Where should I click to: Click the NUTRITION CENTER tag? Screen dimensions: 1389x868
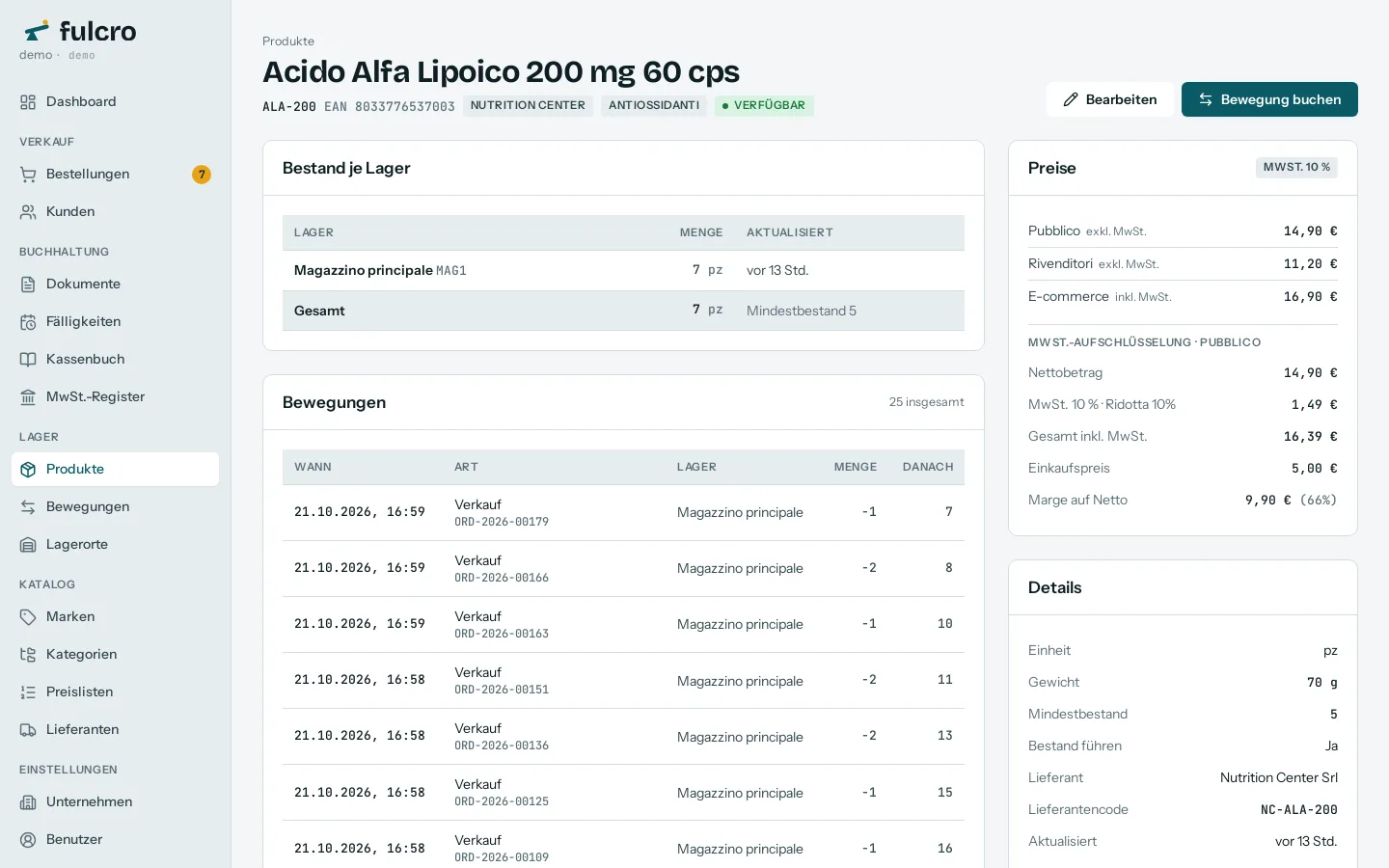[x=528, y=106]
